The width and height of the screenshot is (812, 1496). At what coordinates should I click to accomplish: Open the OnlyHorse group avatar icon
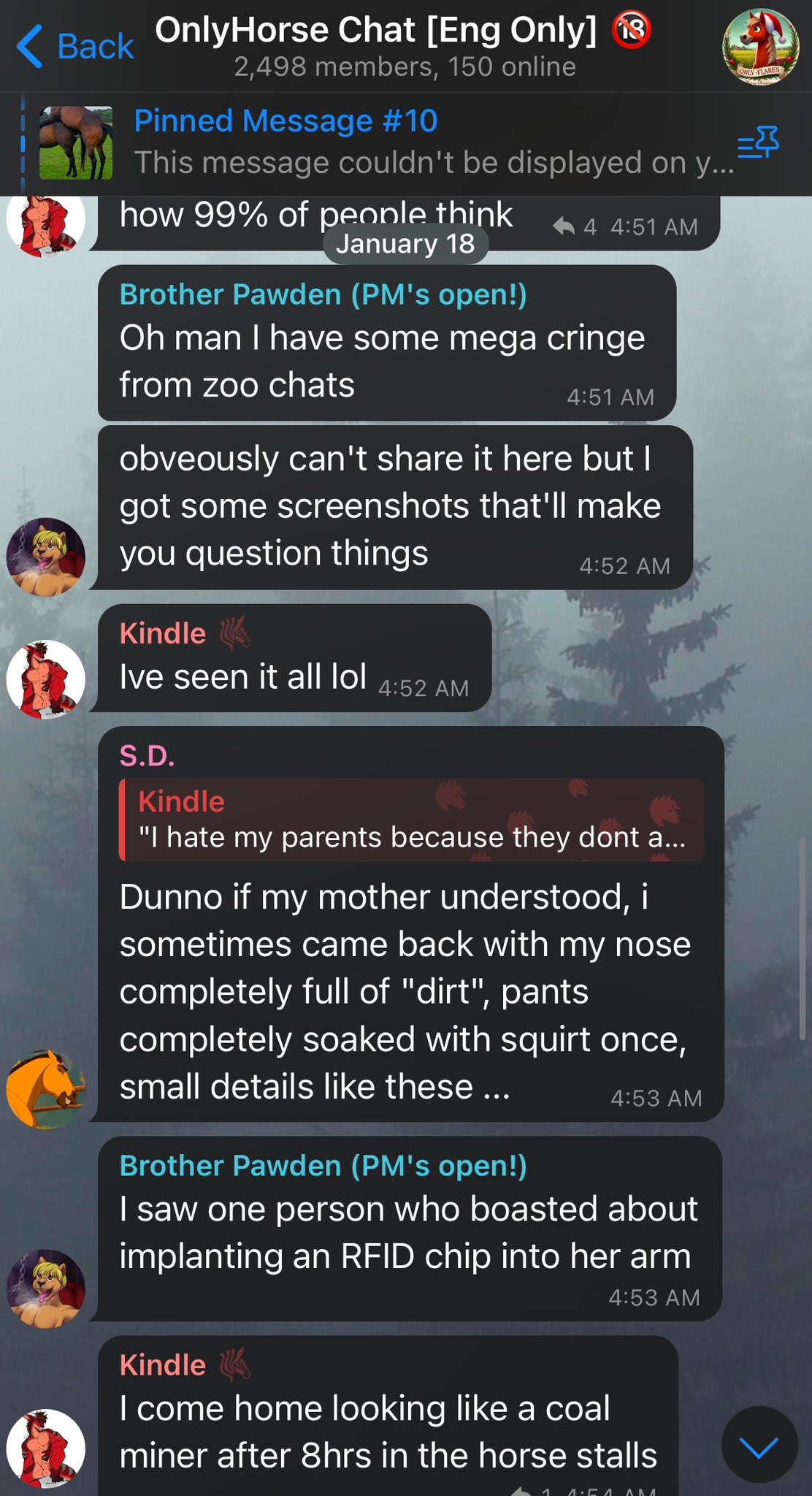tap(760, 47)
